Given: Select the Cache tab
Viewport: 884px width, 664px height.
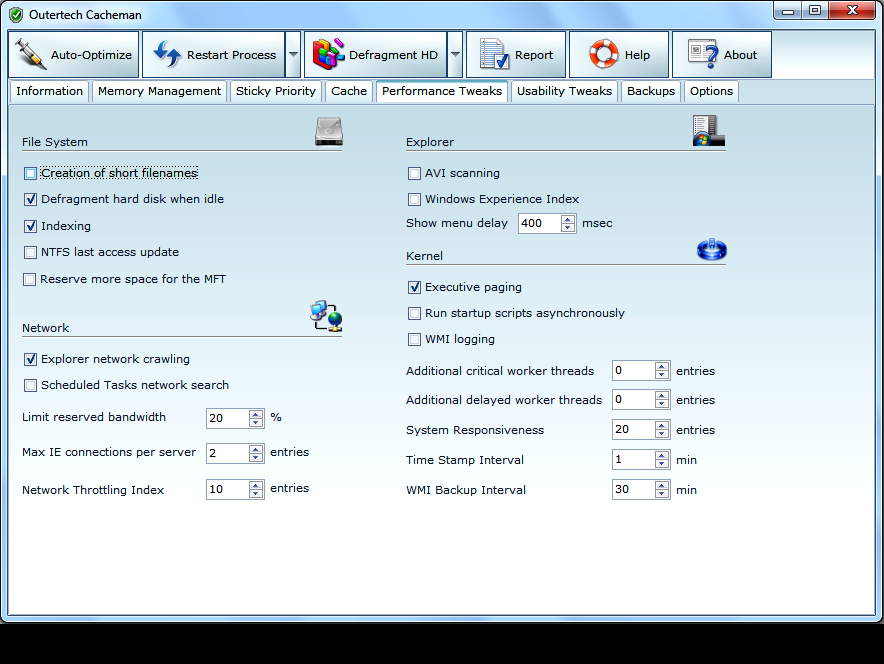Looking at the screenshot, I should (349, 91).
